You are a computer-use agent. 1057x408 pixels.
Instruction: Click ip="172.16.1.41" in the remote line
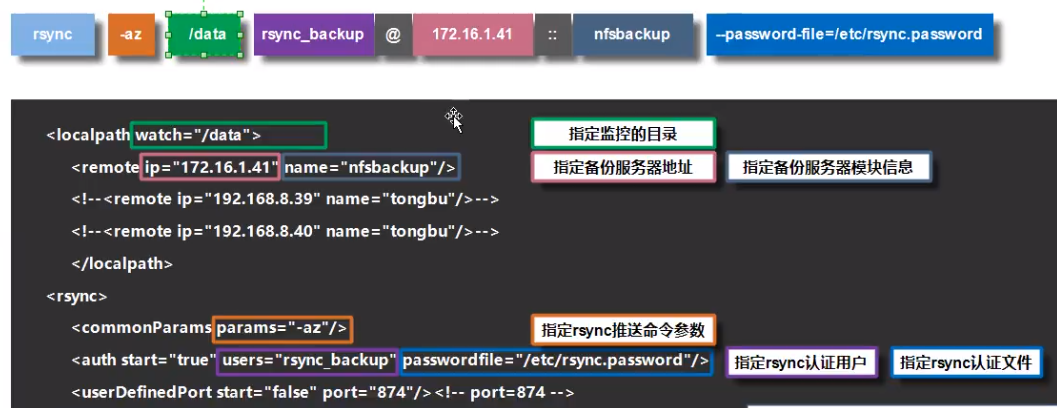210,167
